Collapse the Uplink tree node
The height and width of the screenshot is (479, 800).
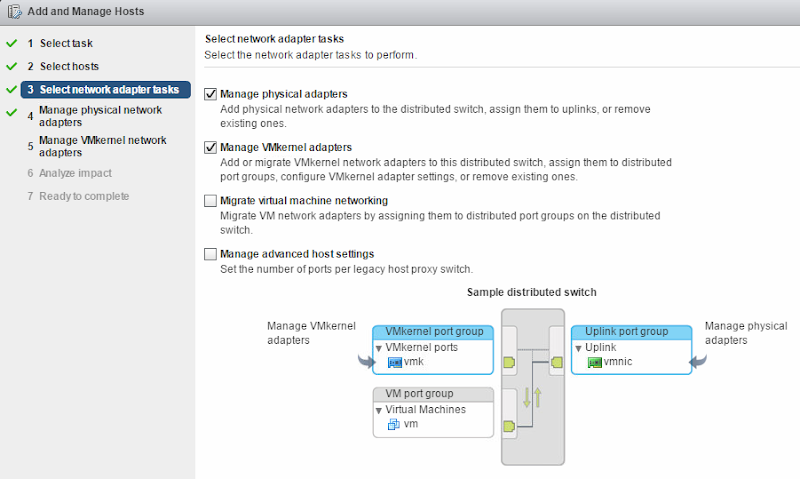pyautogui.click(x=579, y=348)
